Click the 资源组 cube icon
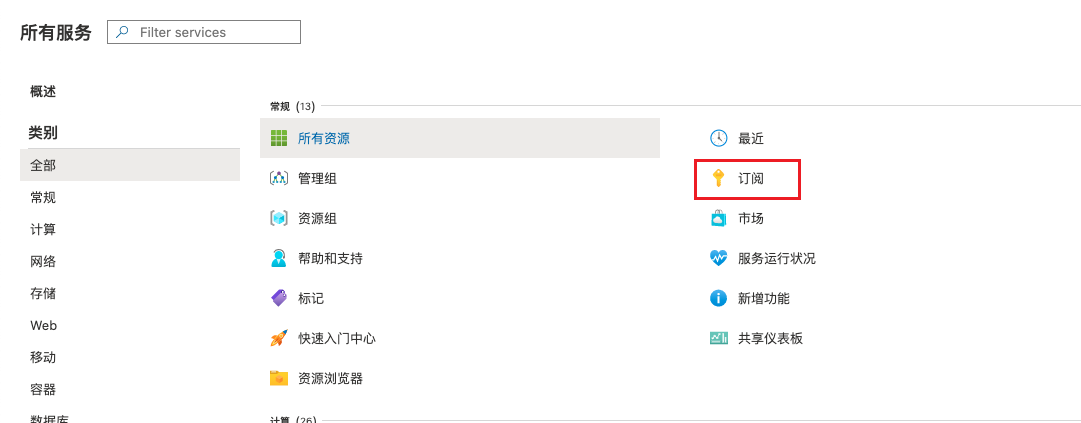Screen dimensions: 1081x423 click(279, 218)
